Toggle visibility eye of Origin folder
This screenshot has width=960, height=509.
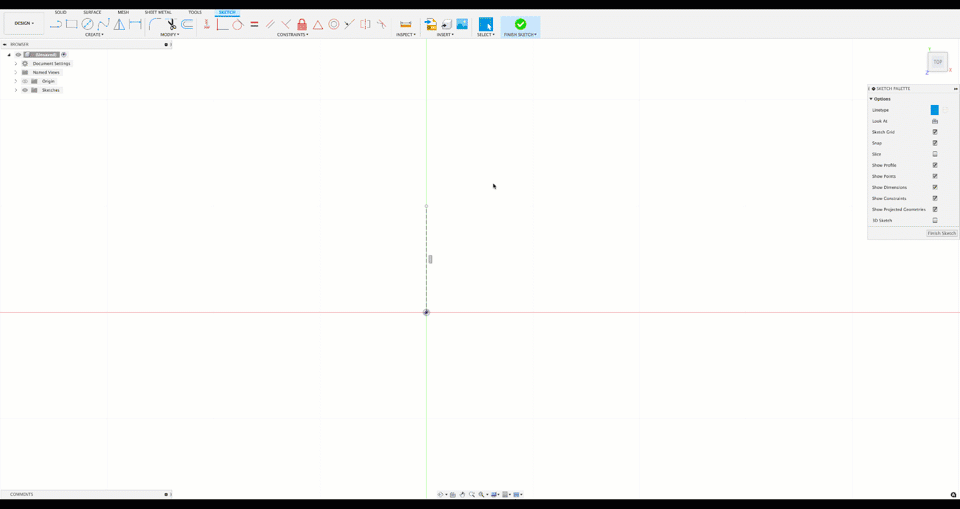click(25, 81)
